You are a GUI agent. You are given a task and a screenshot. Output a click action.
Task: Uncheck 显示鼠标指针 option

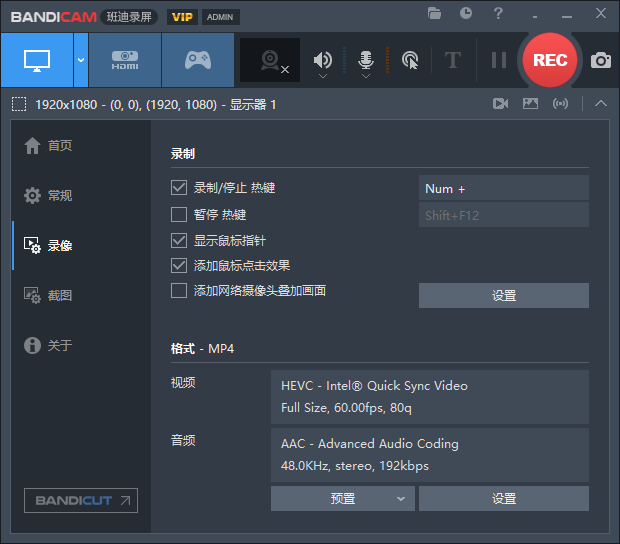[x=179, y=240]
